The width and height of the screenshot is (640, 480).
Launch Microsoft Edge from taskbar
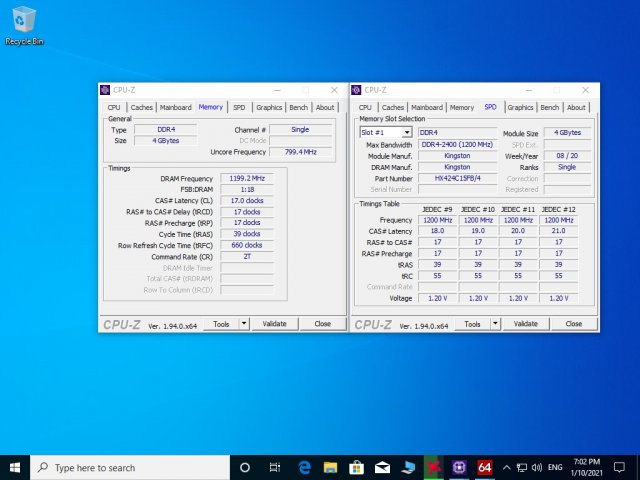pyautogui.click(x=304, y=468)
